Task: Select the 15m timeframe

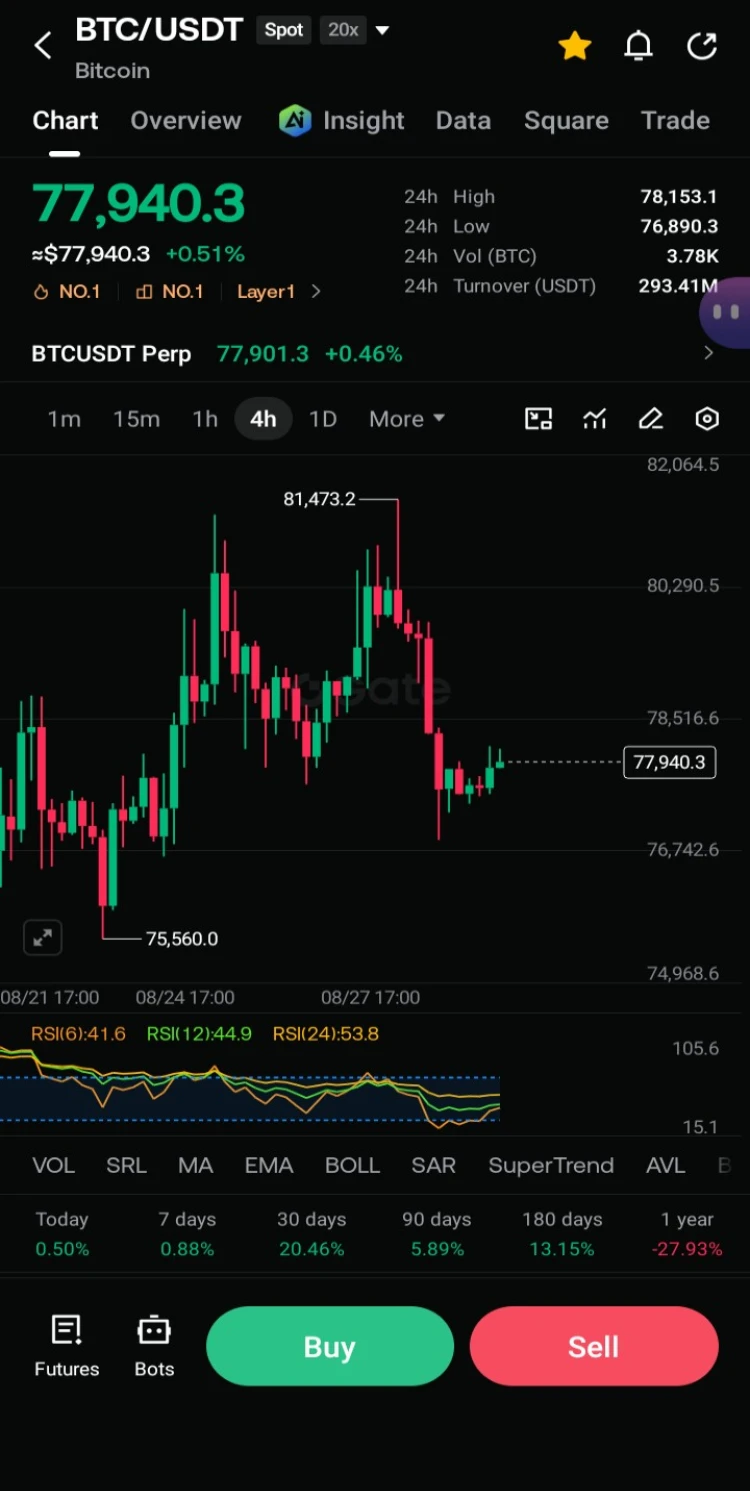Action: [x=136, y=419]
